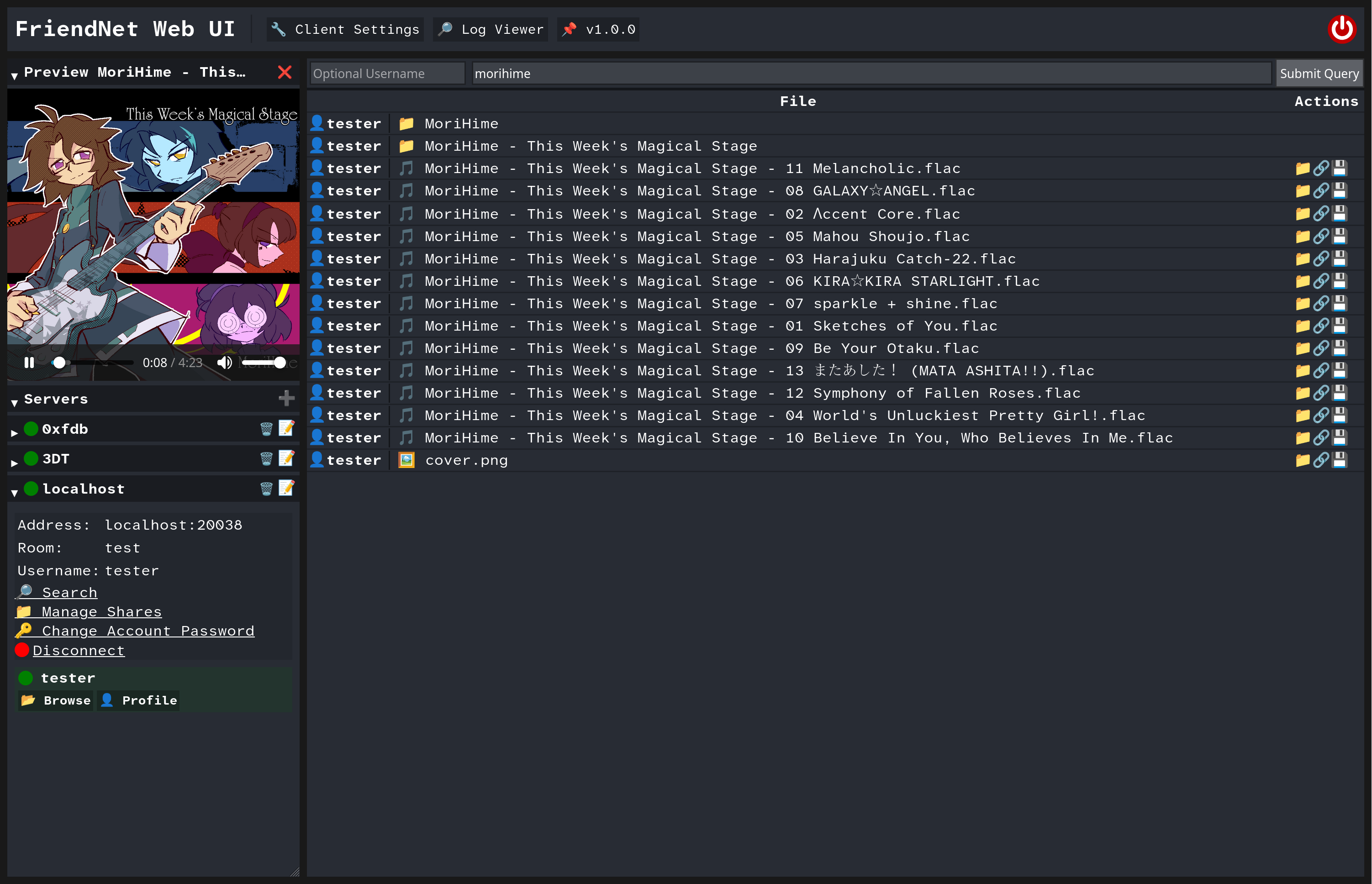The image size is (1372, 884).
Task: Open containing folder for 11 Melancholic.flac
Action: (1302, 168)
